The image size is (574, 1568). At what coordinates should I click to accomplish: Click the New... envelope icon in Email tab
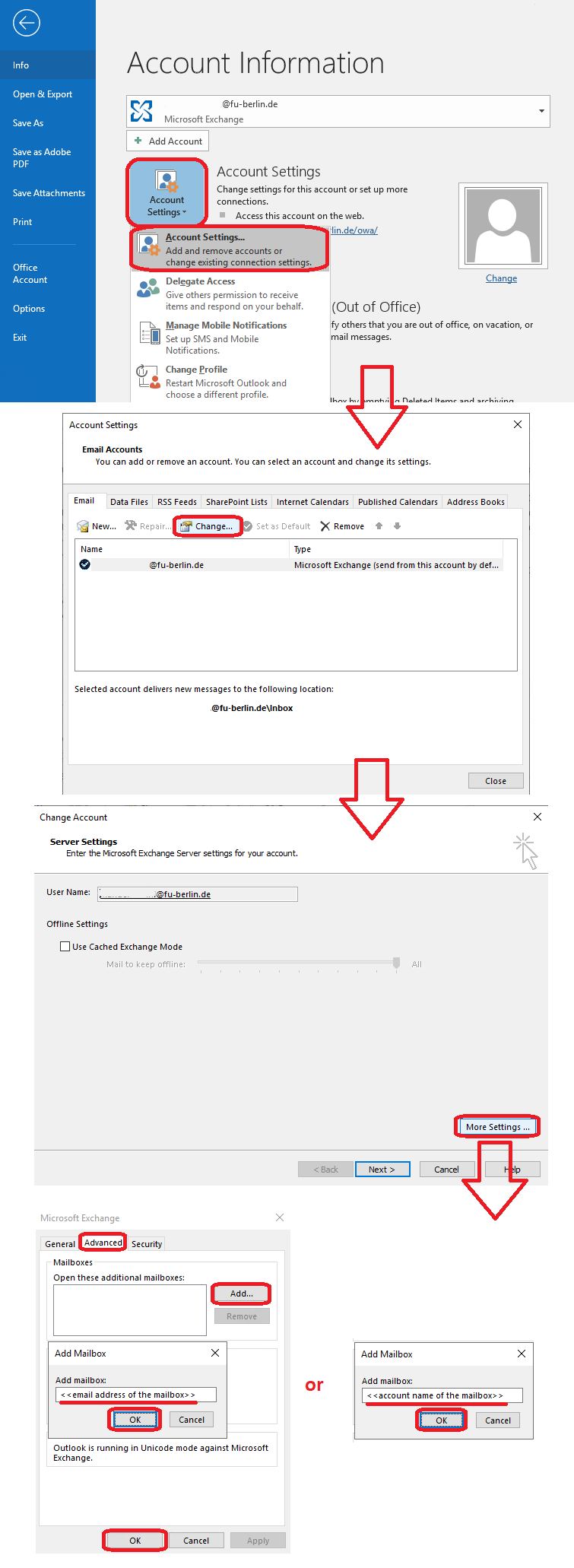[x=83, y=526]
